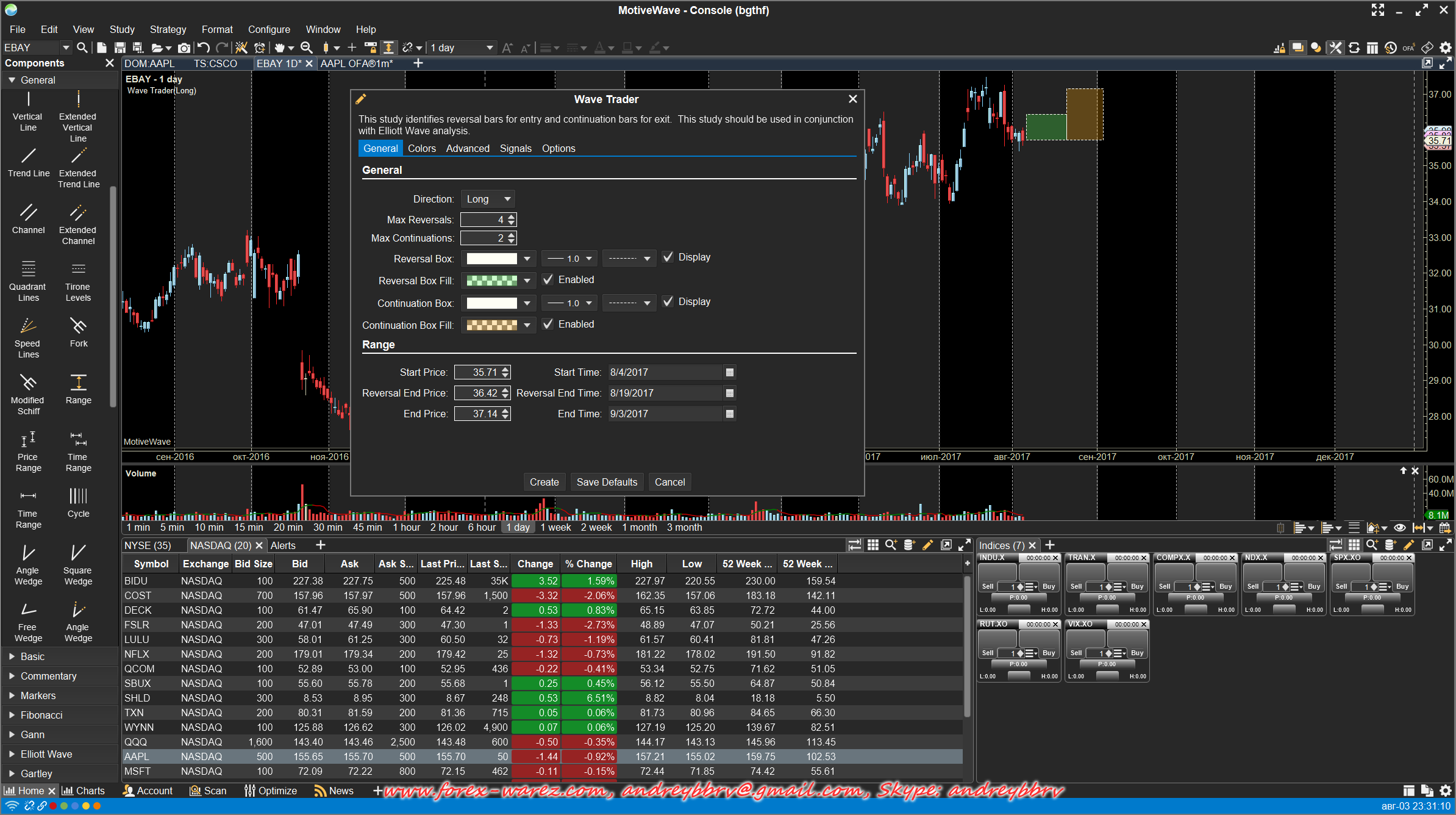Viewport: 1456px width, 815px height.
Task: Click the camera screenshot icon in toolbar
Action: pos(184,48)
